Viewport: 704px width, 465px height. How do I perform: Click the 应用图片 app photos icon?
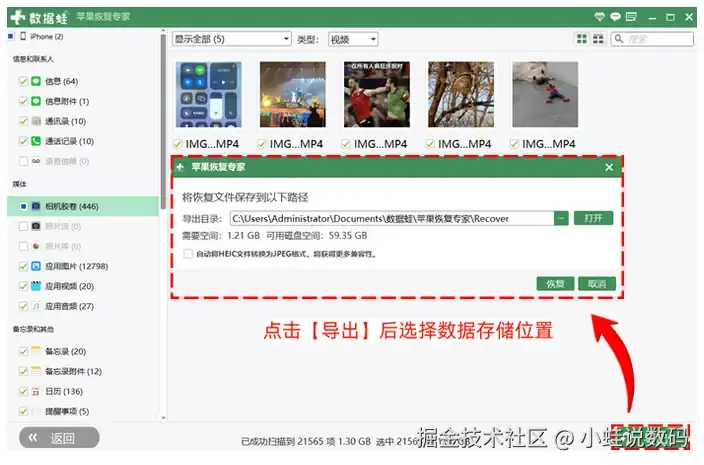coord(36,266)
